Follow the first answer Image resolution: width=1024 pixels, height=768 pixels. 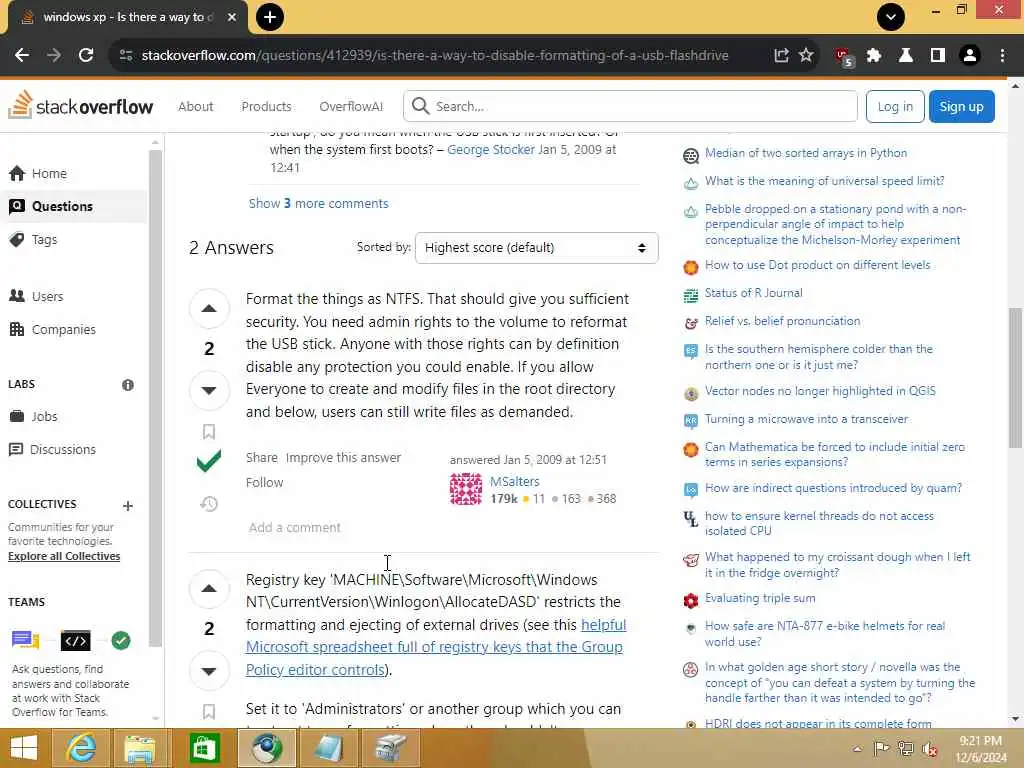pos(264,482)
